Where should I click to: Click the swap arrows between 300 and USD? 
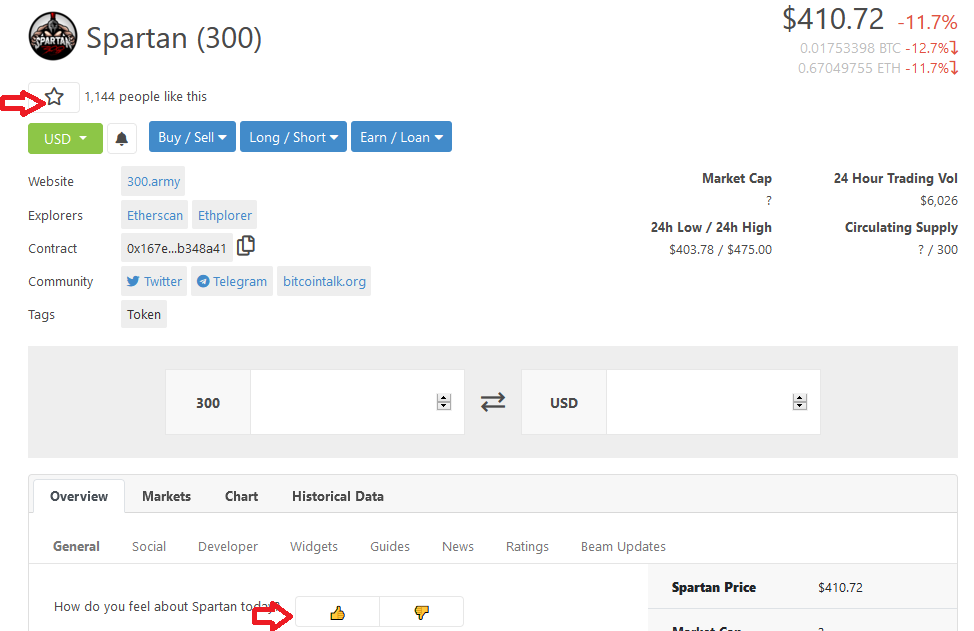(x=493, y=402)
